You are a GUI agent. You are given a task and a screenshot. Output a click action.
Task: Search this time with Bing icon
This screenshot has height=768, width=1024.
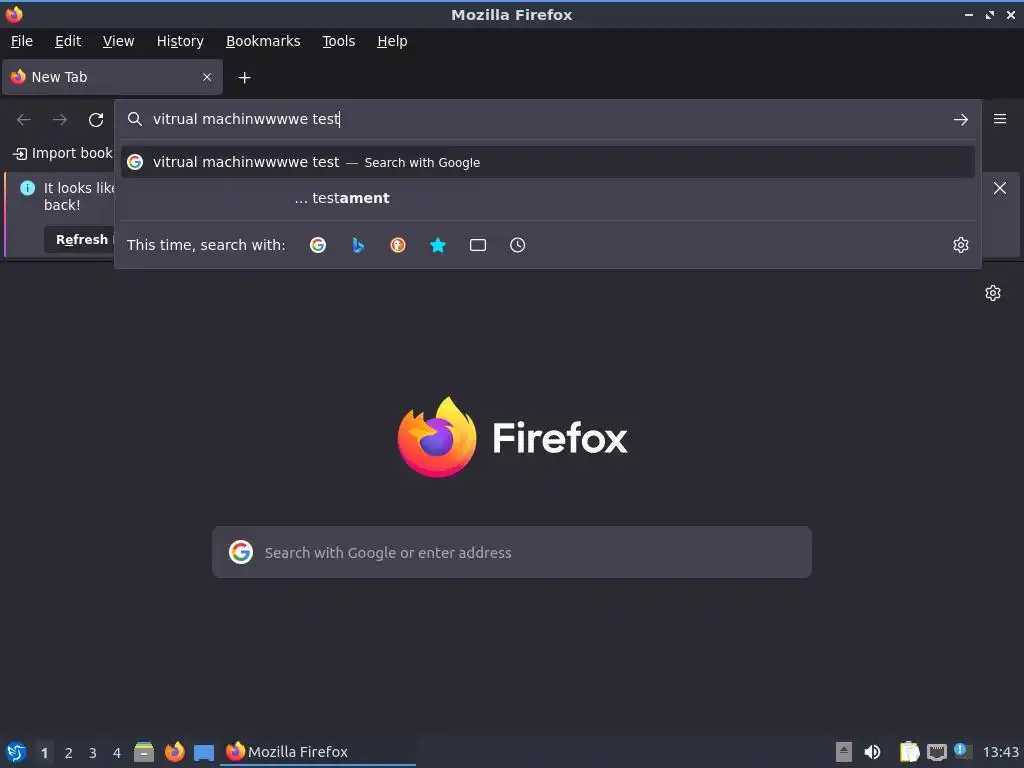(x=358, y=245)
